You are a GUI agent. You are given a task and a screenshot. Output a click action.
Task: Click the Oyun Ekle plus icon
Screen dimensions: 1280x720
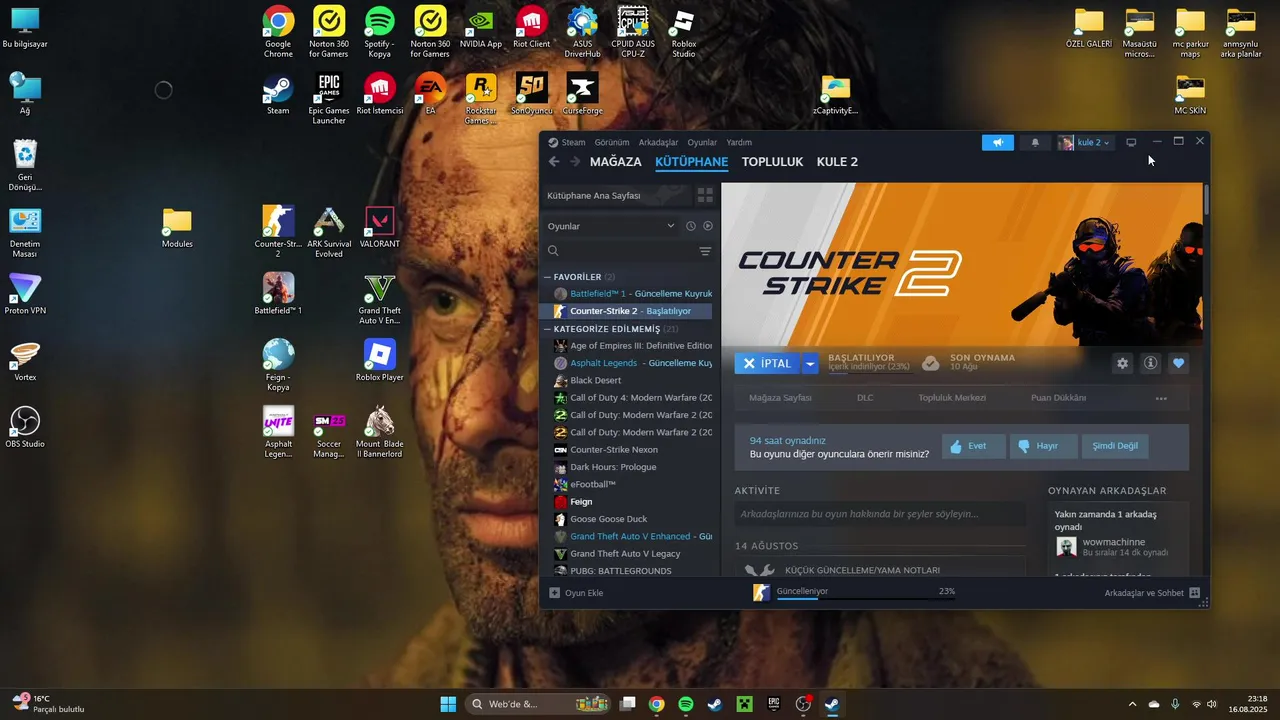[555, 593]
